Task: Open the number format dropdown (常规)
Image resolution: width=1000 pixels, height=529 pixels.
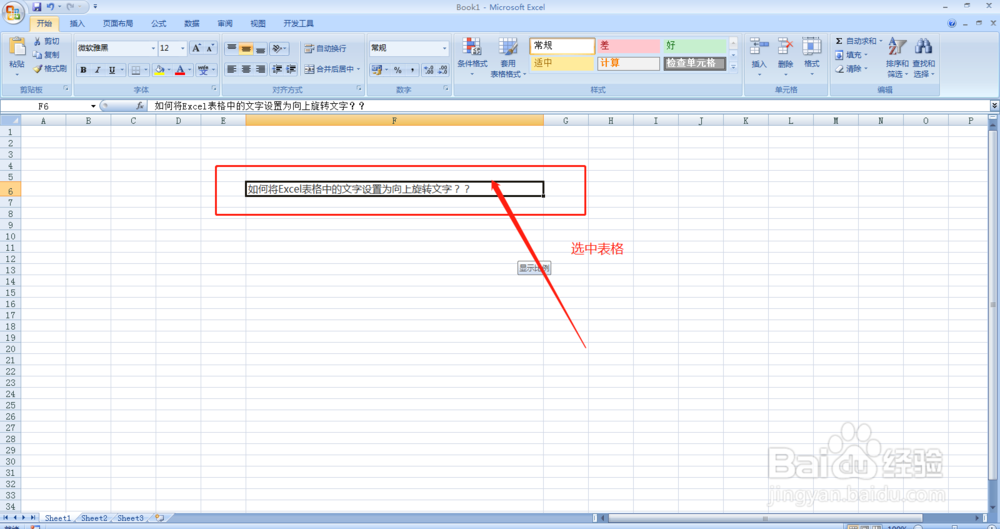Action: 445,48
